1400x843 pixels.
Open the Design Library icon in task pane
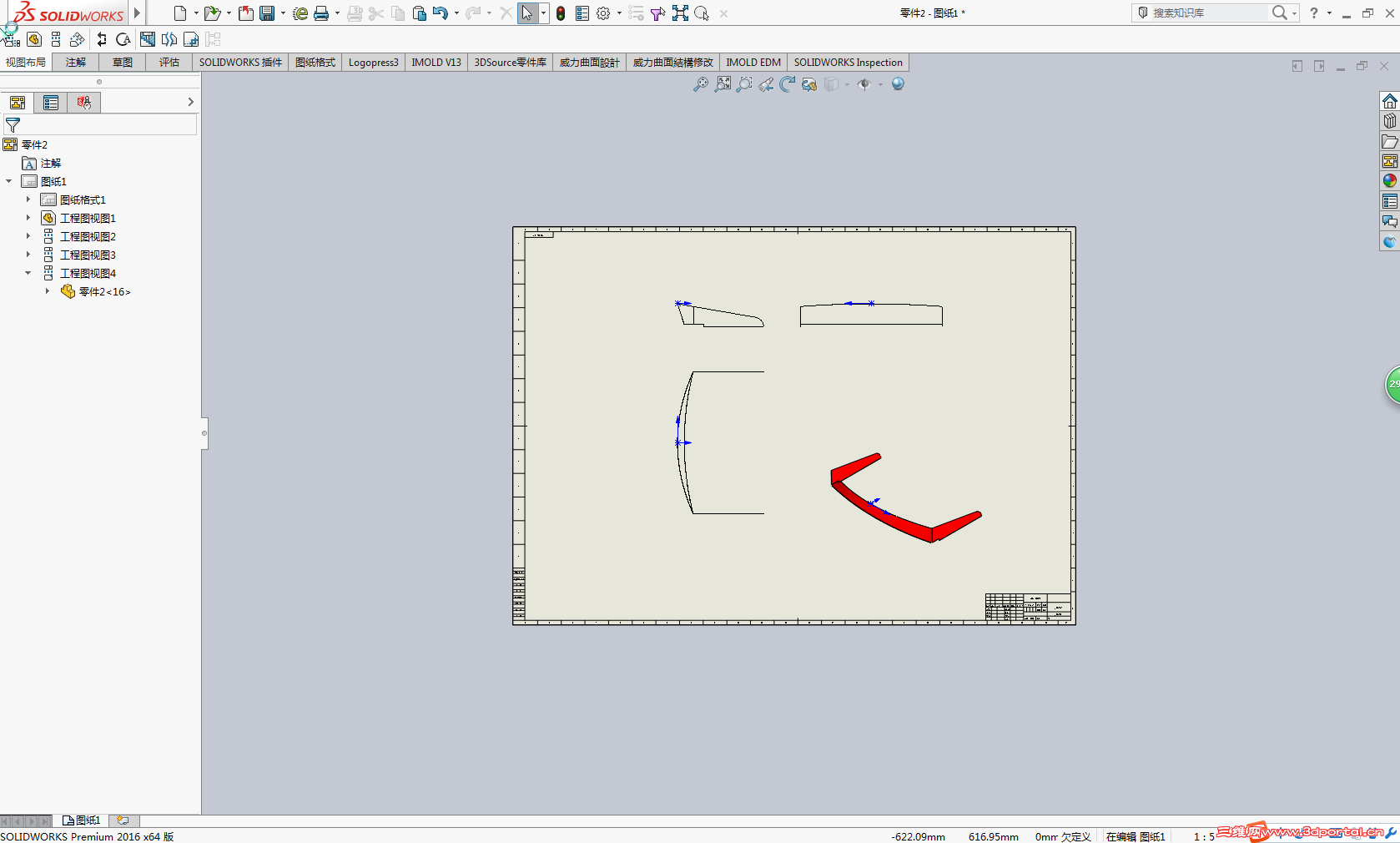click(x=1389, y=121)
